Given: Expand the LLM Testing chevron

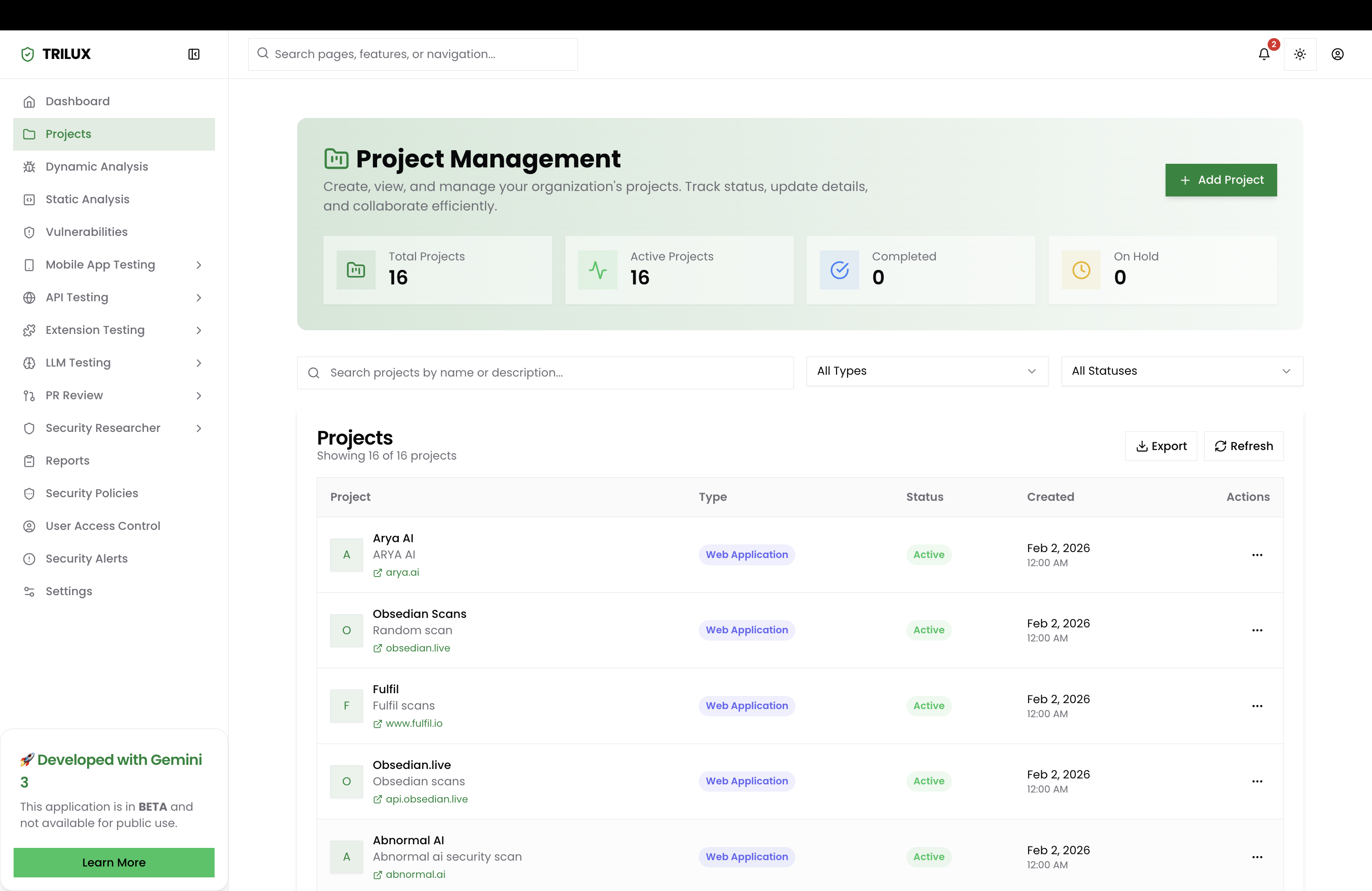Looking at the screenshot, I should click(x=198, y=362).
